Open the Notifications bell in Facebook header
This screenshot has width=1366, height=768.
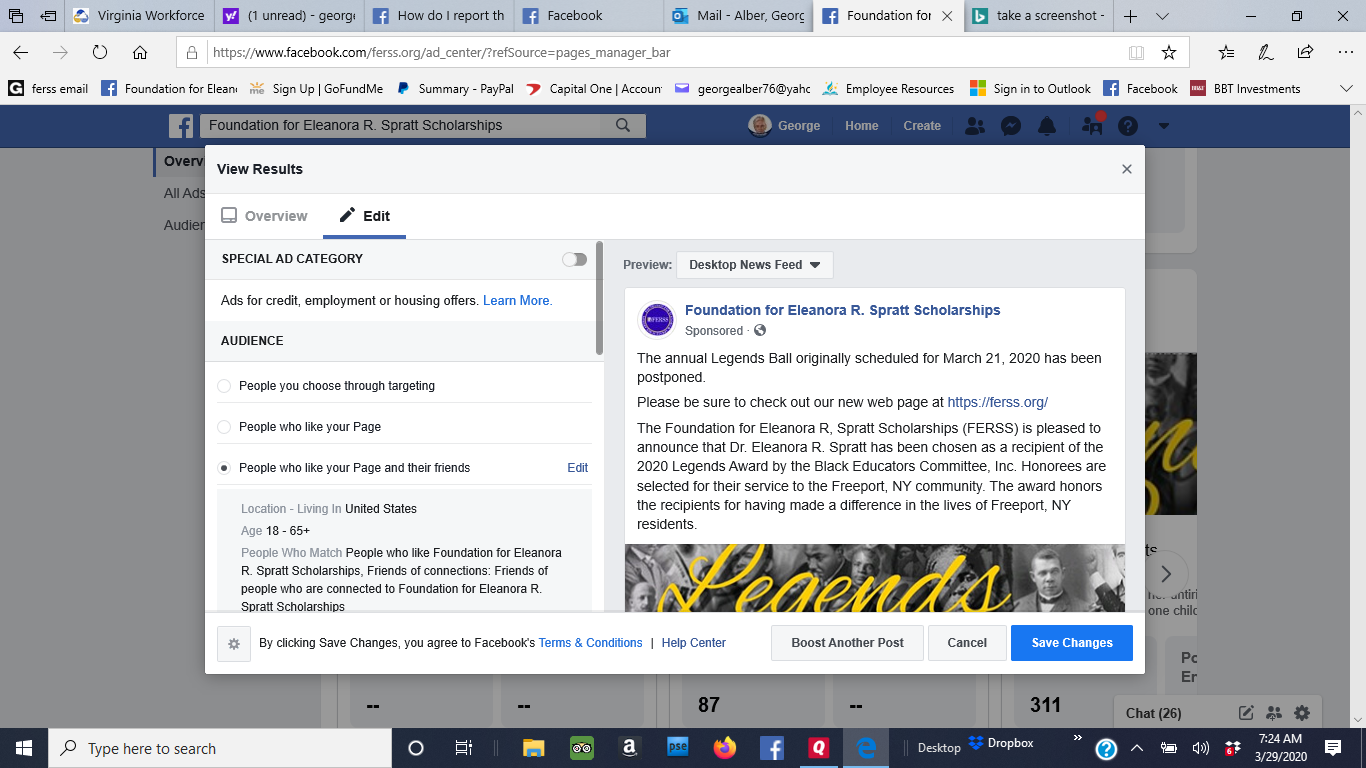(1047, 126)
